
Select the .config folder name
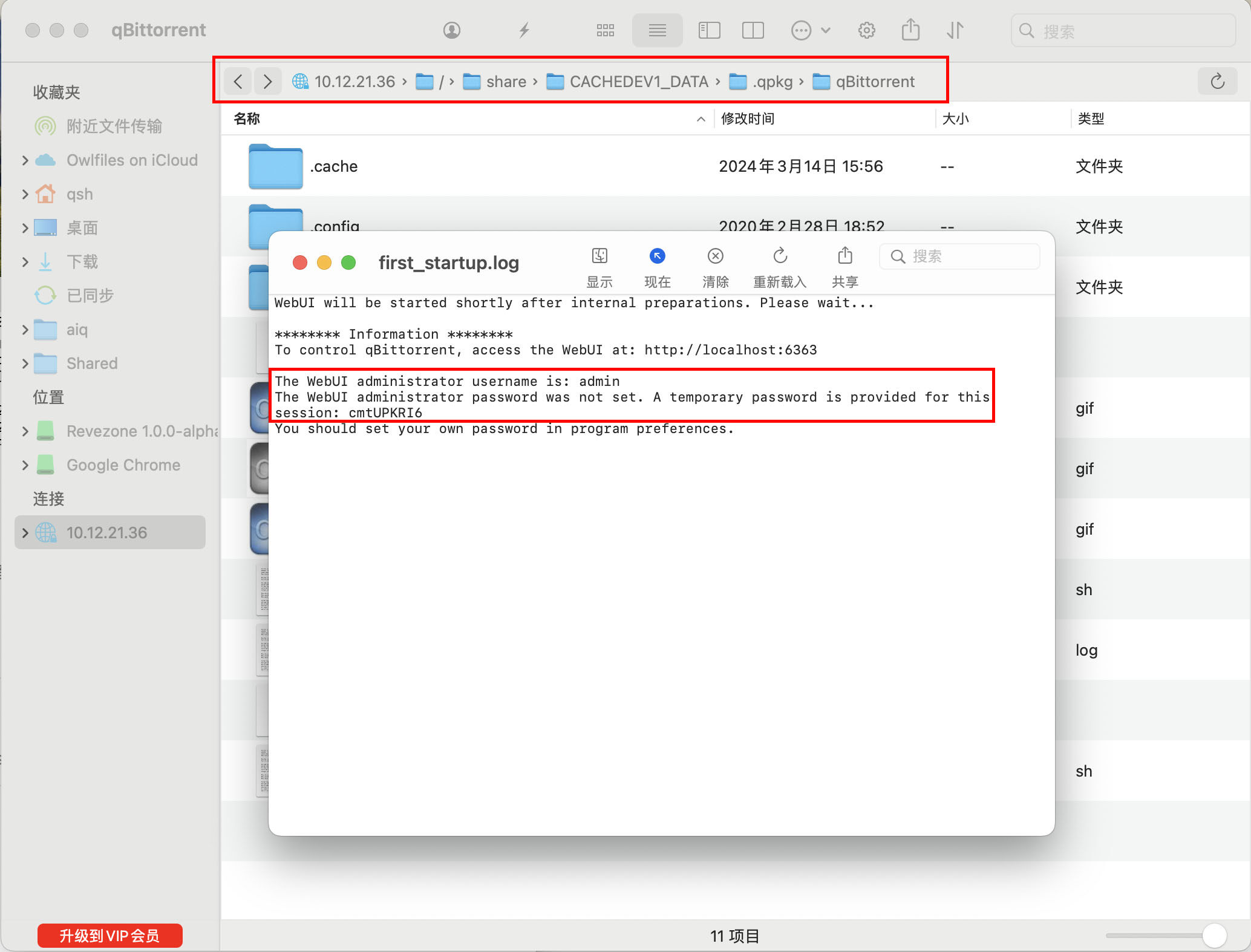tap(336, 226)
